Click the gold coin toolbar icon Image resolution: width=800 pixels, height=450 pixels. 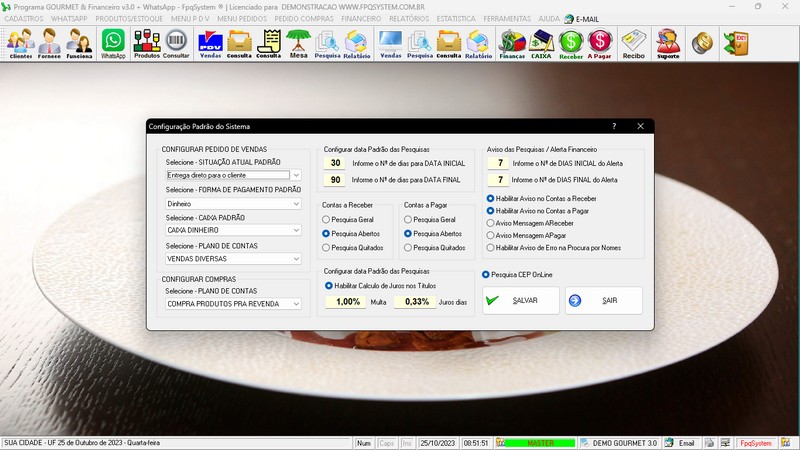702,43
